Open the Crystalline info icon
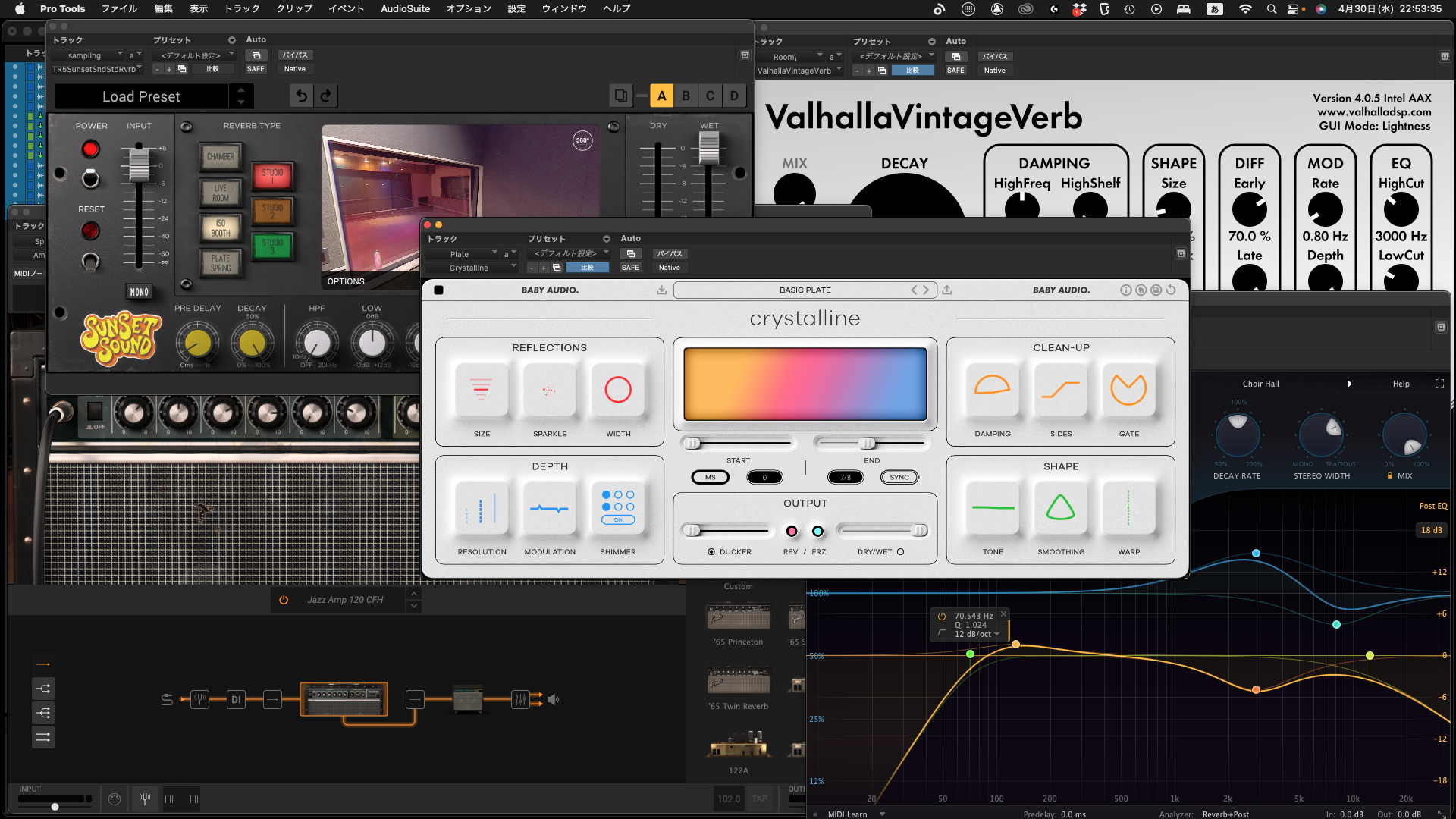The image size is (1456, 819). click(1126, 290)
